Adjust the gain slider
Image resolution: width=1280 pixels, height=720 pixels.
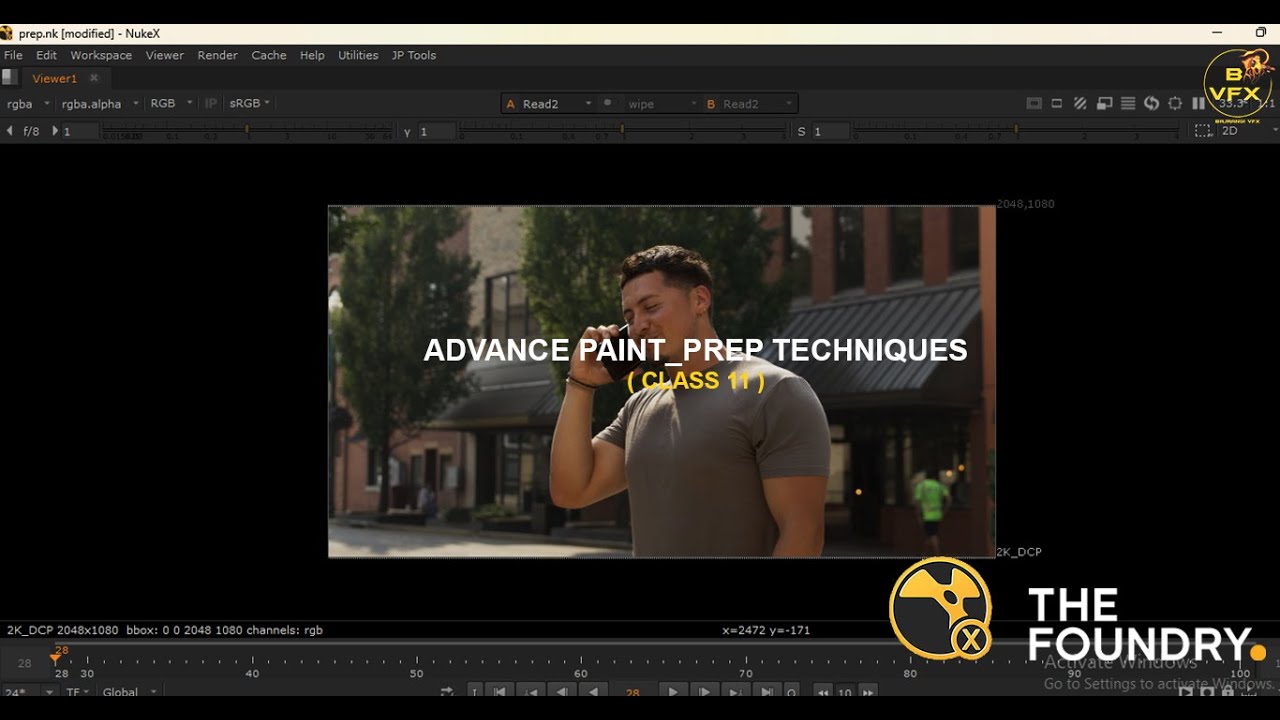pos(248,130)
